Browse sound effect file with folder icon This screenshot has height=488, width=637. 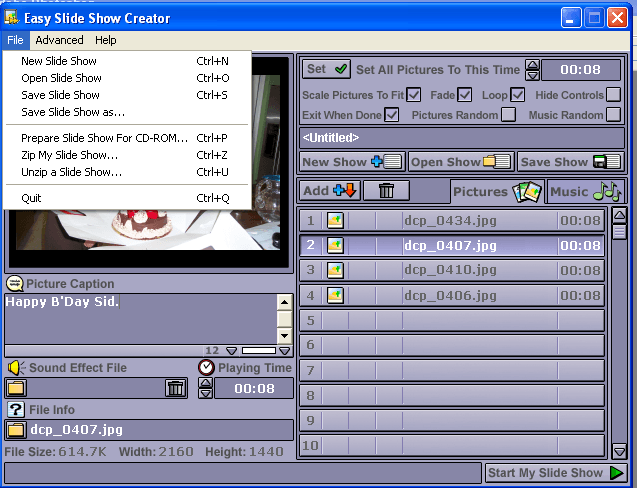pyautogui.click(x=16, y=388)
